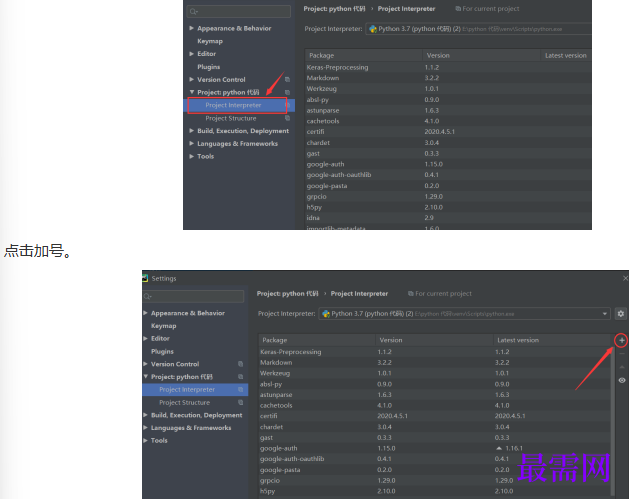
Task: Collapse Project: python arrow in lower Settings window
Action: pos(145,377)
